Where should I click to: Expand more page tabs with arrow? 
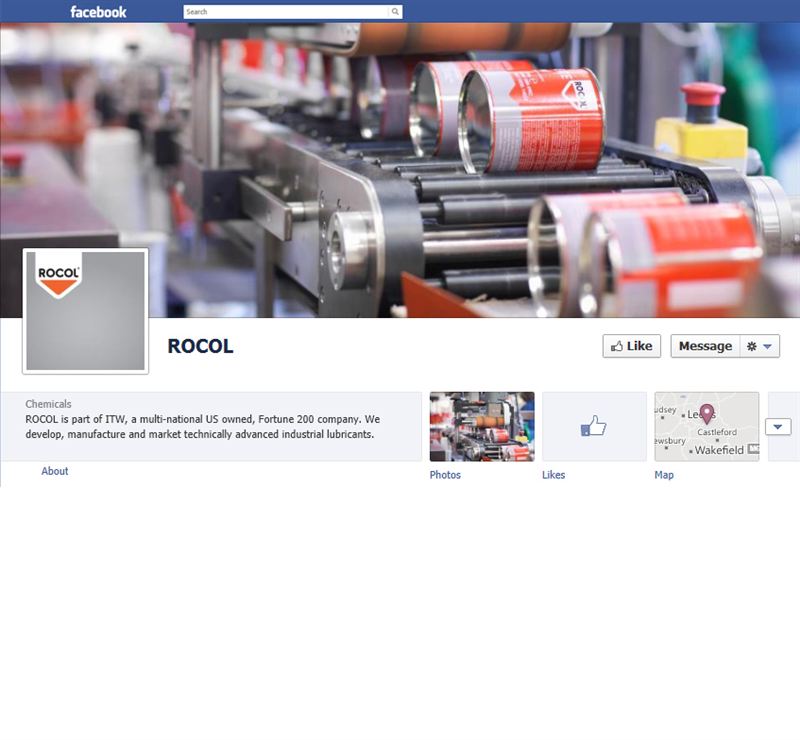(x=779, y=427)
